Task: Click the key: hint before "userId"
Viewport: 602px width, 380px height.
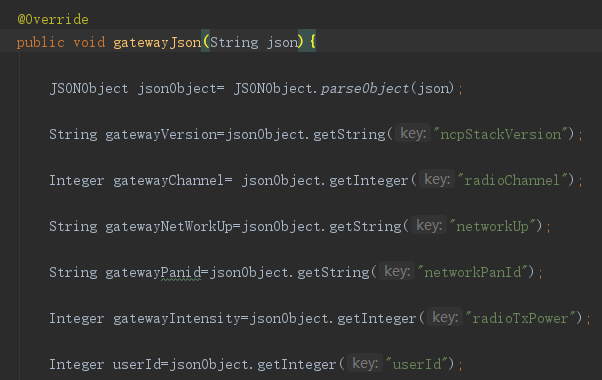Action: pos(365,364)
